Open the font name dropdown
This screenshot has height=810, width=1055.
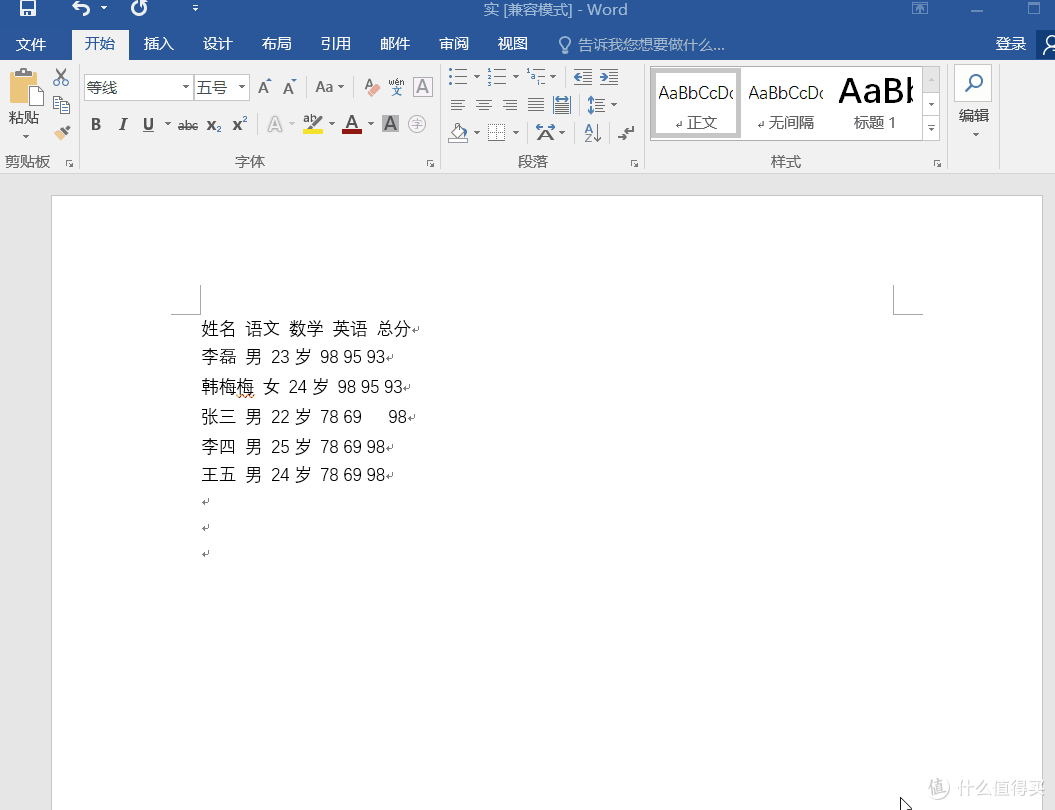pos(187,87)
